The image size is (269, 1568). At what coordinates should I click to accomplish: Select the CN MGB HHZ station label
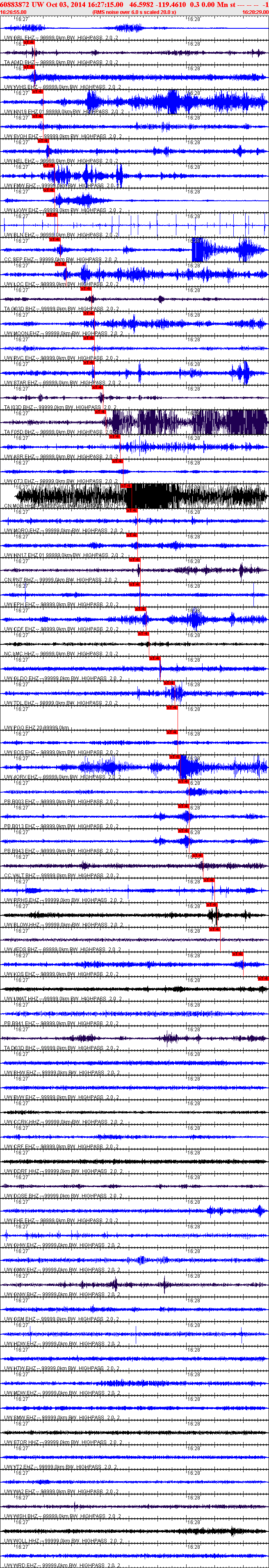point(62,506)
